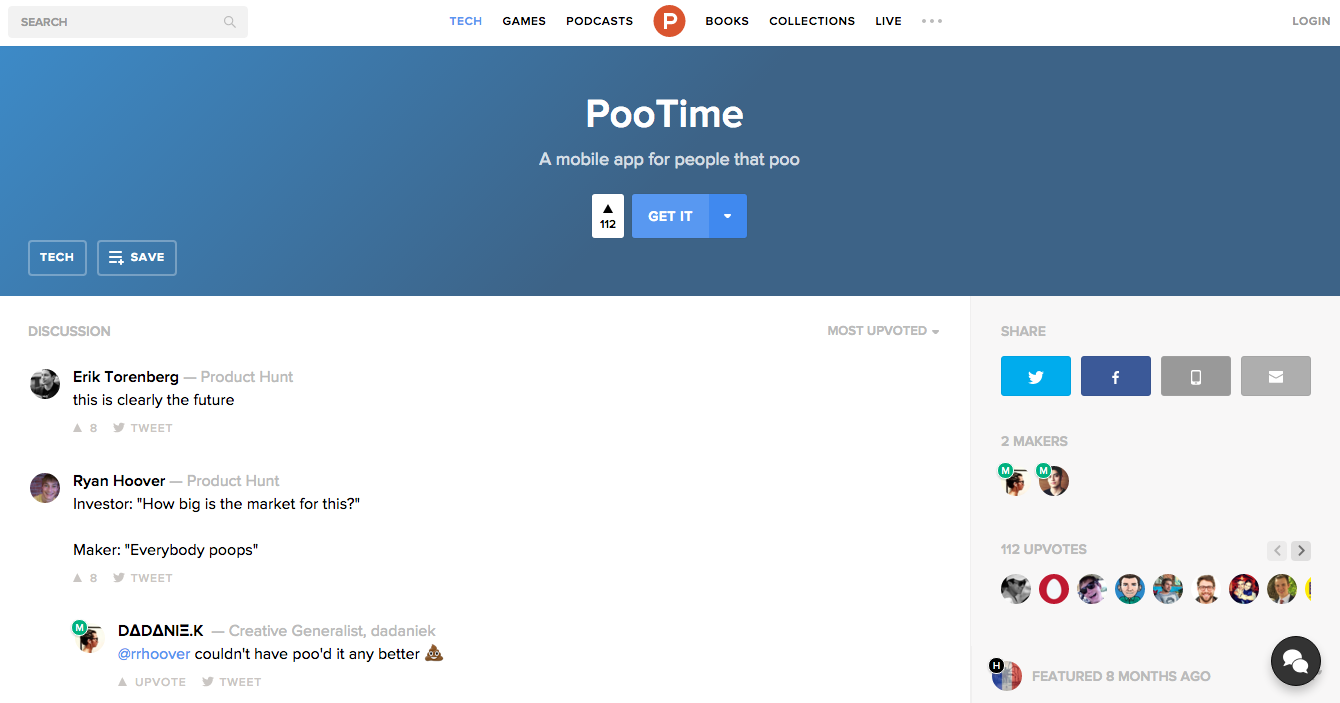This screenshot has width=1340, height=703.
Task: Click DADANIEK's avatar in the reply
Action: (x=91, y=638)
